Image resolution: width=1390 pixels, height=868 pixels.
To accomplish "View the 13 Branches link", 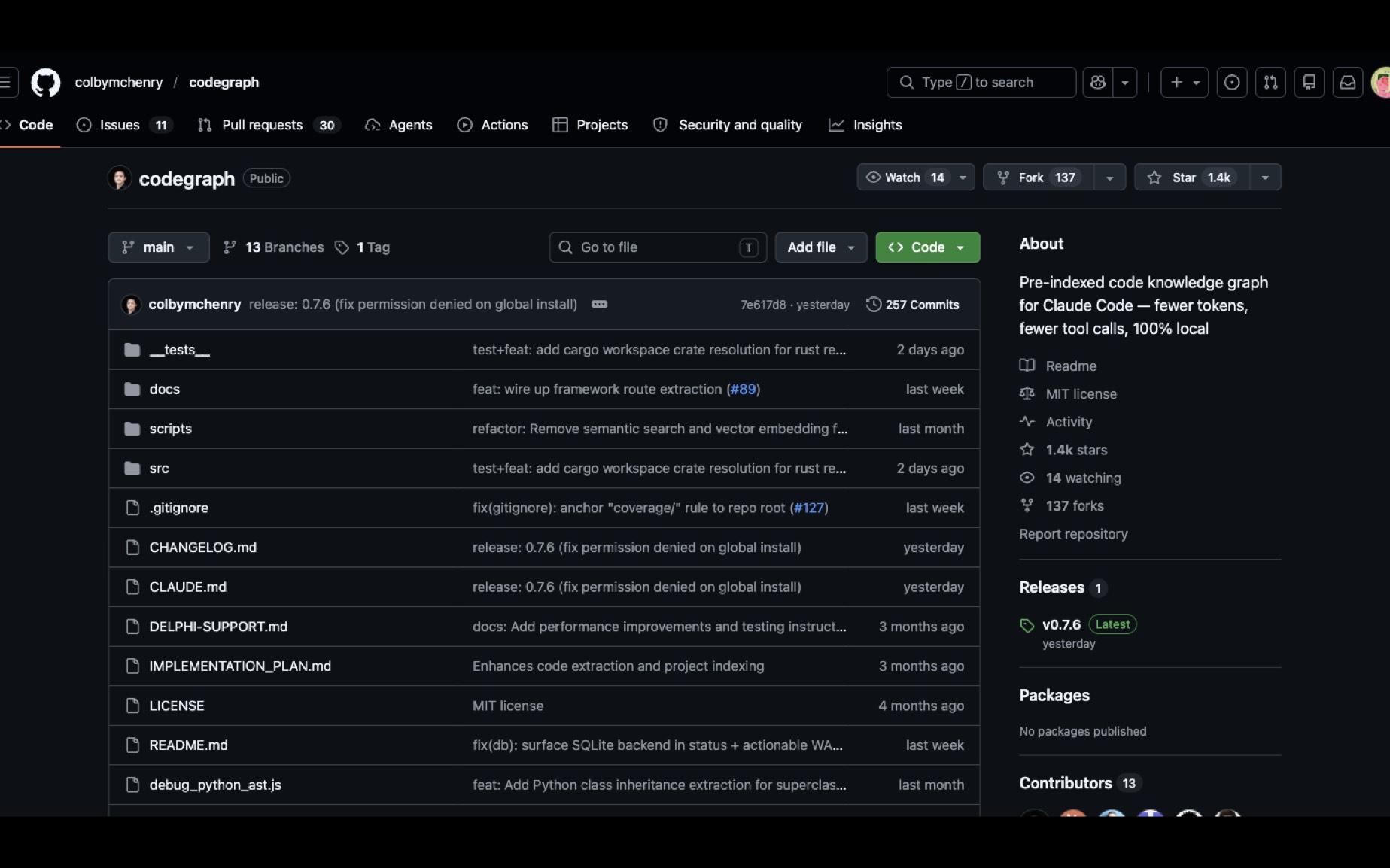I will pos(274,247).
